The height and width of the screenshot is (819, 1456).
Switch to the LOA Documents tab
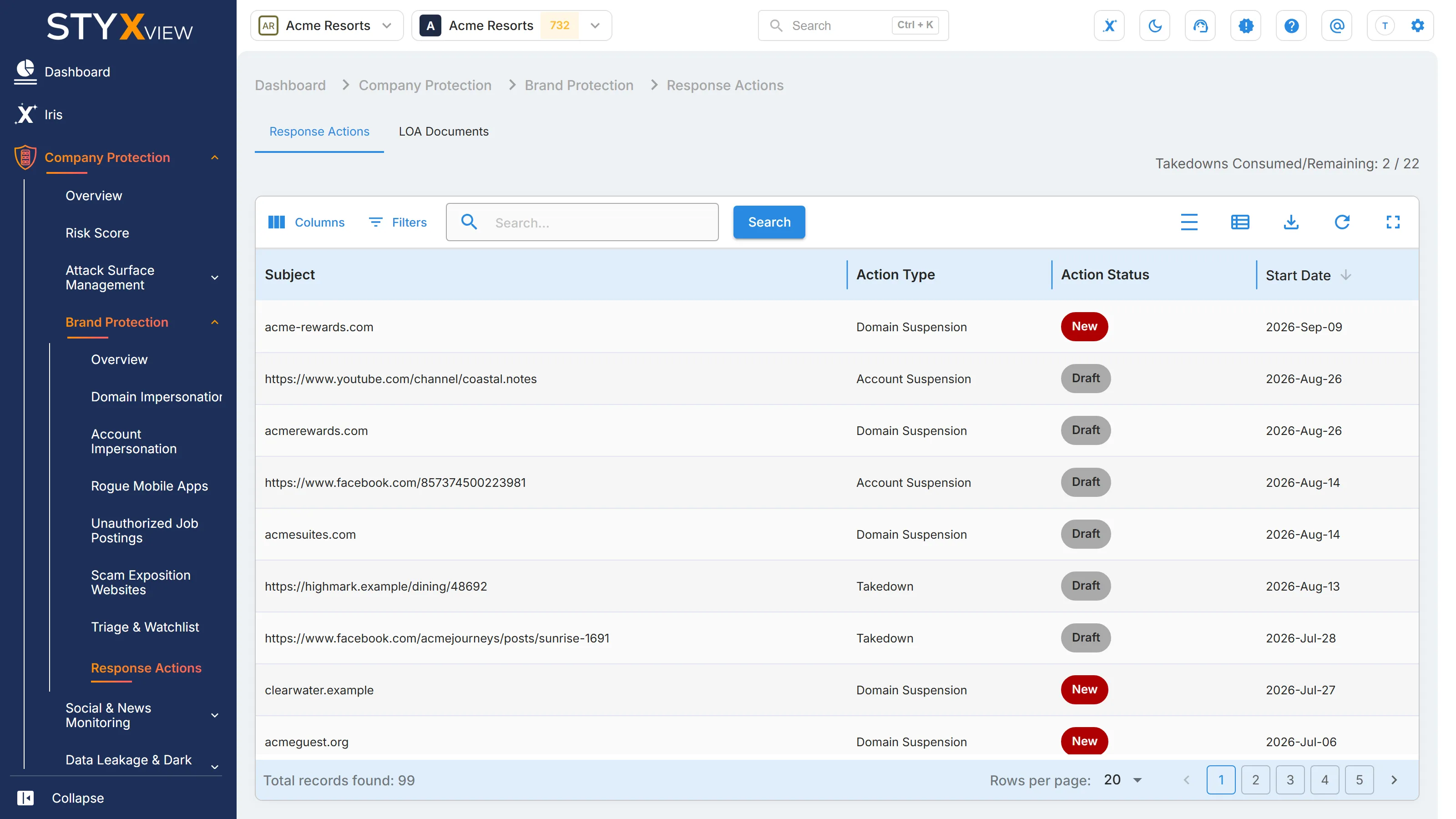(443, 131)
